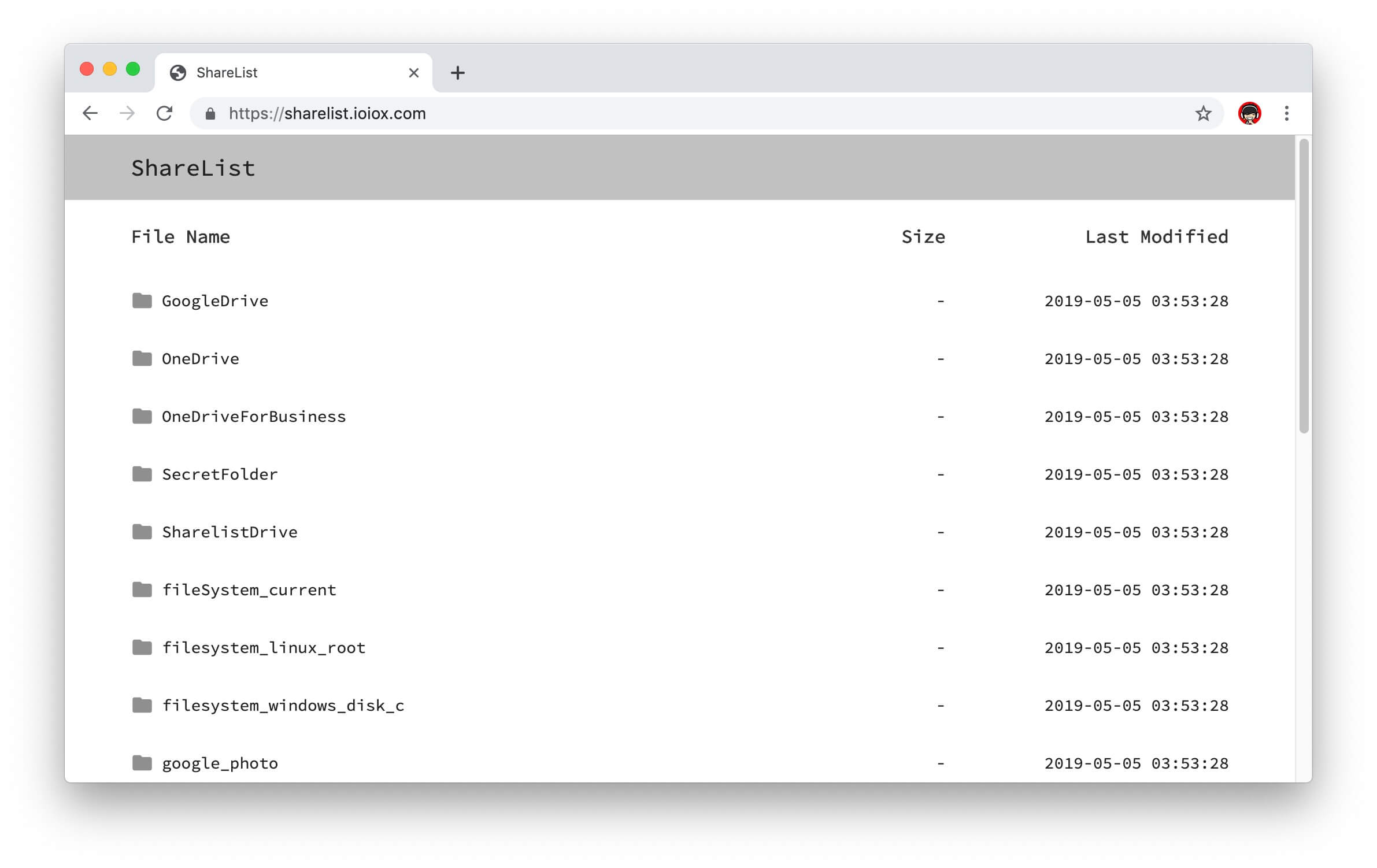1377x868 pixels.
Task: Click the lock icon in address bar
Action: point(210,114)
